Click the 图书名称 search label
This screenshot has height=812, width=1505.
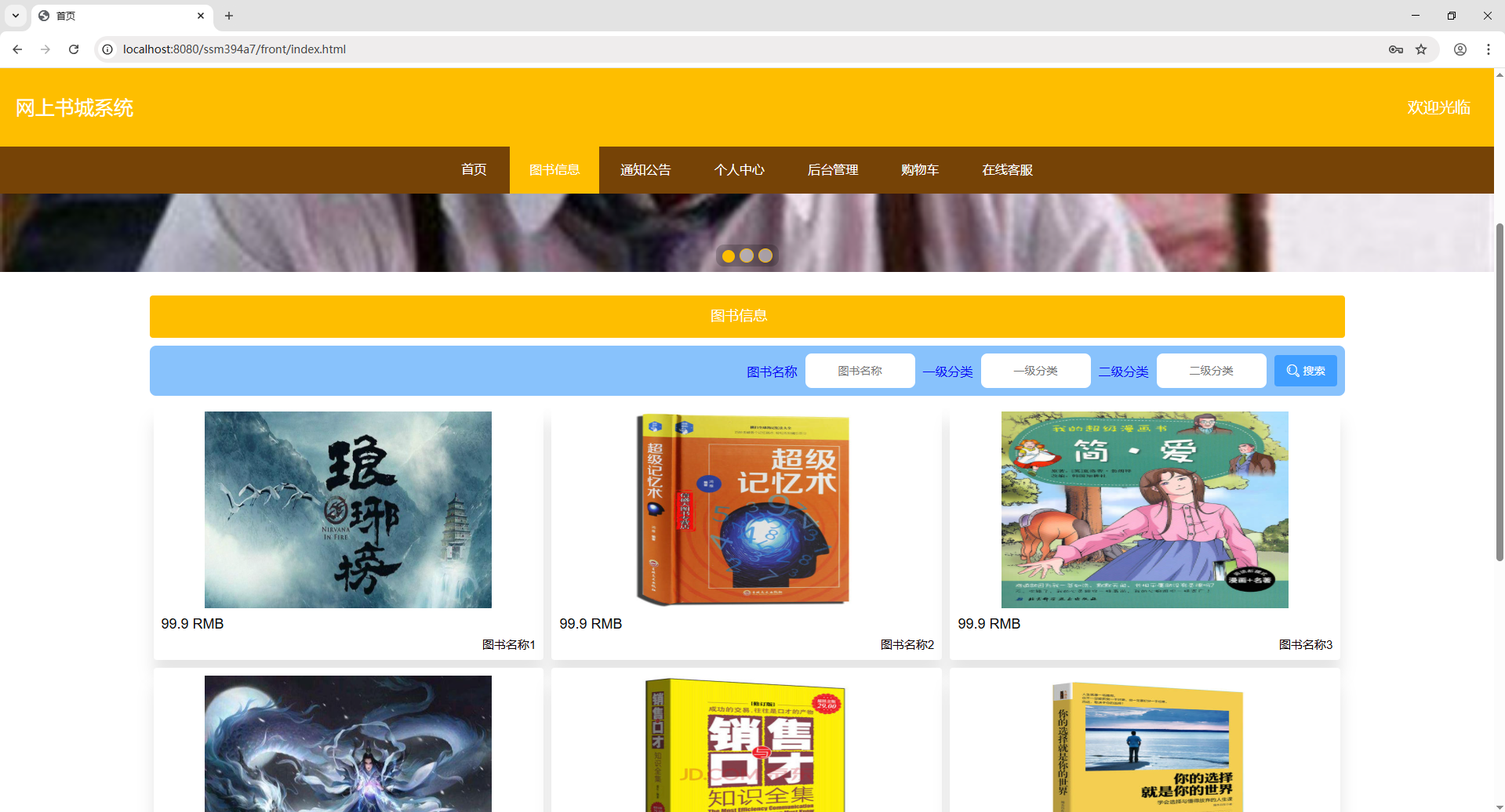tap(772, 372)
